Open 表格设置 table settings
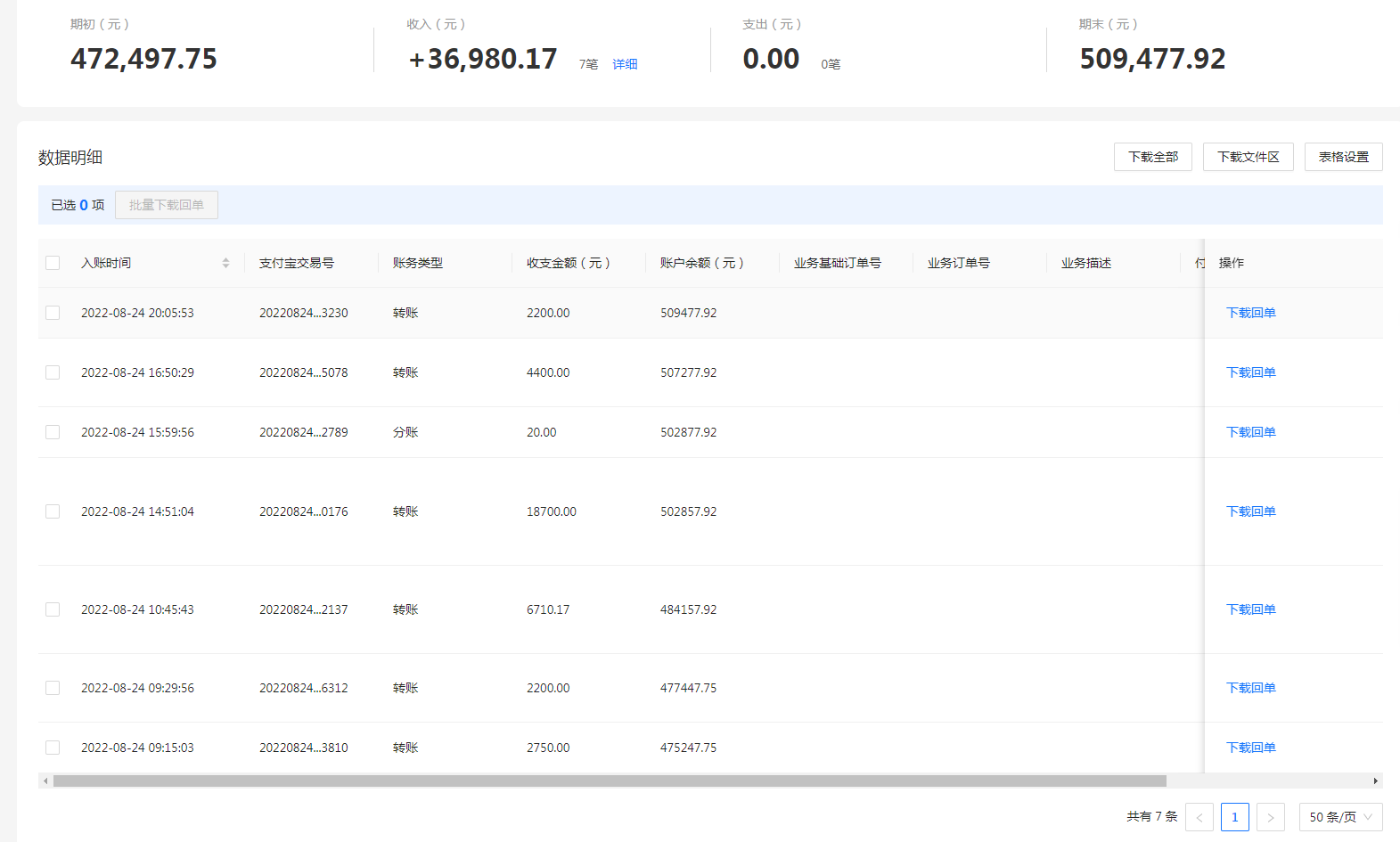 [x=1343, y=157]
